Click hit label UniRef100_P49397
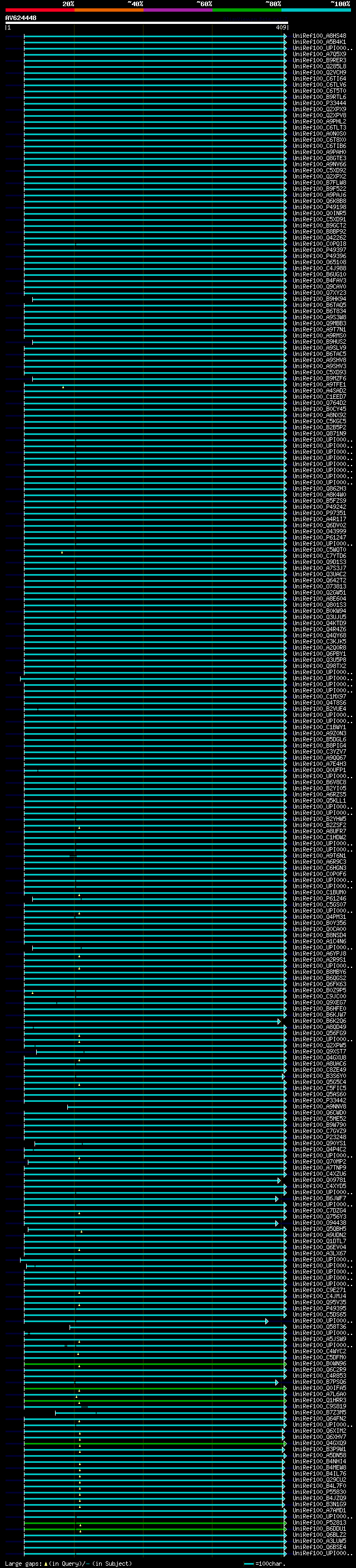 319,250
